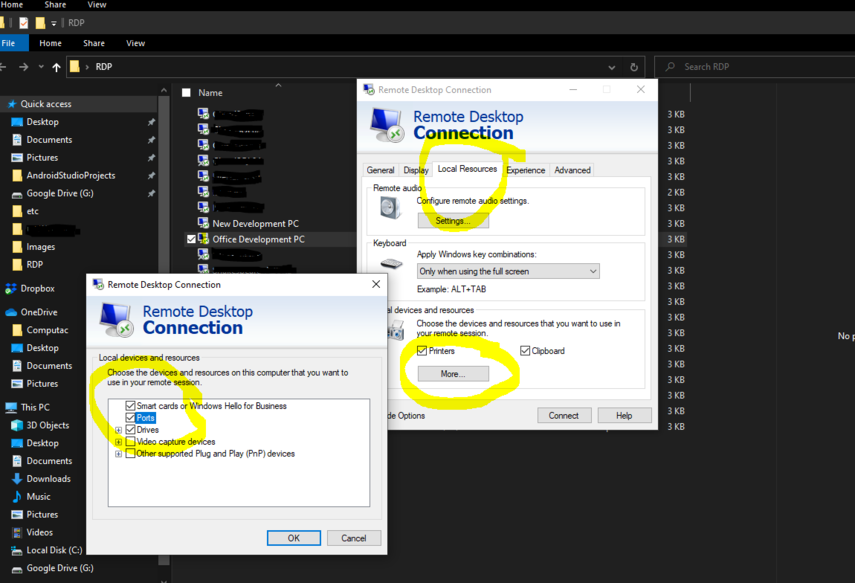Toggle the Drives checkbox
Screen dimensions: 855x583
130,429
